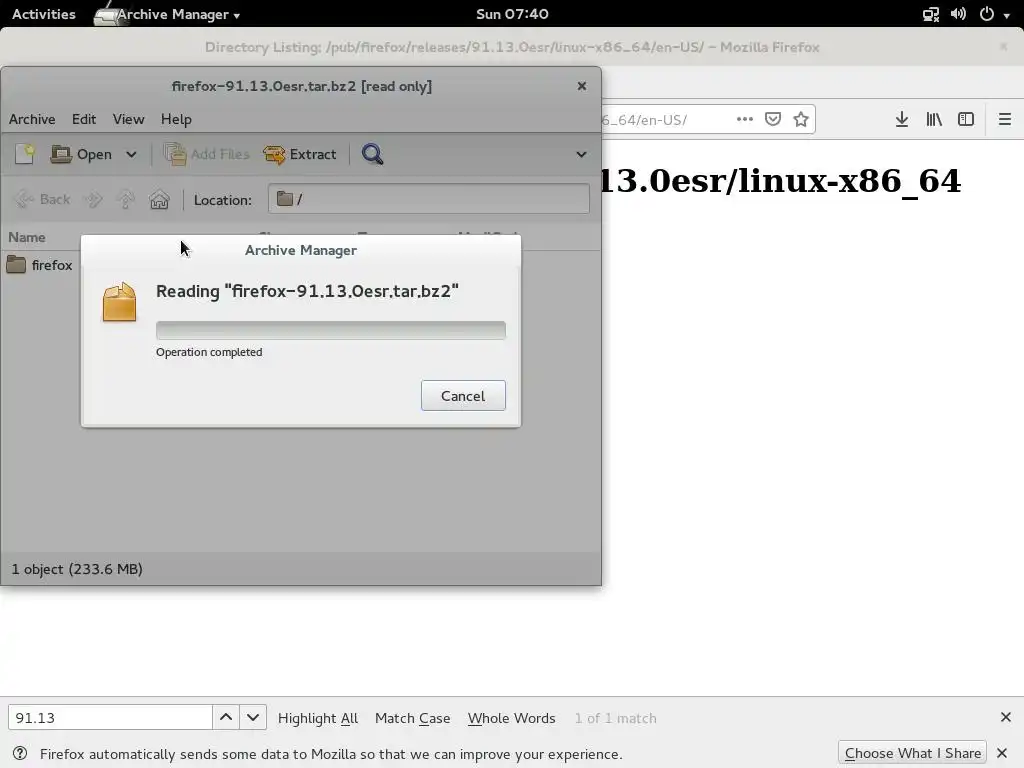Go to the previous find match
1024x768 pixels.
(226, 718)
